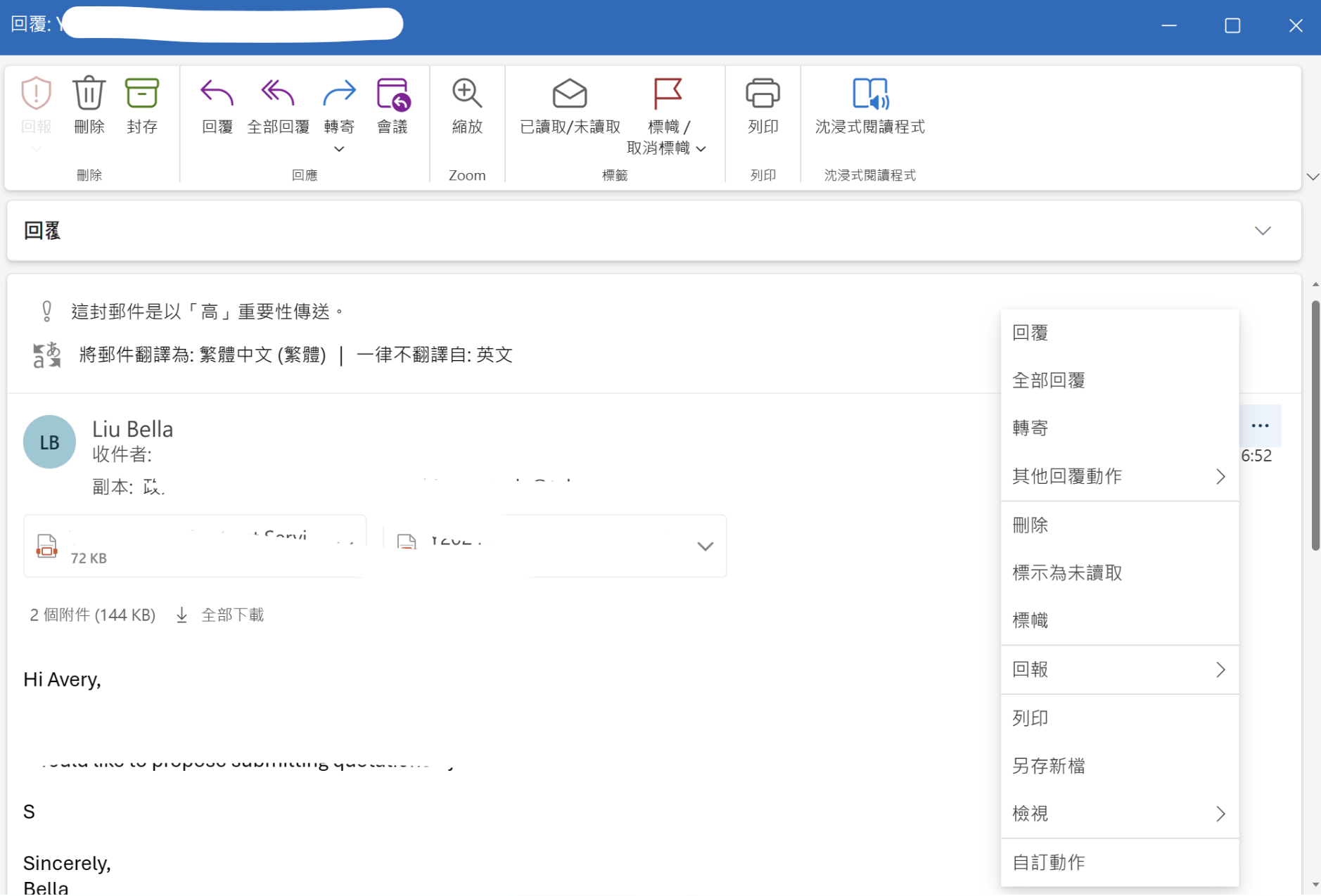Click the LB sender avatar

[49, 442]
